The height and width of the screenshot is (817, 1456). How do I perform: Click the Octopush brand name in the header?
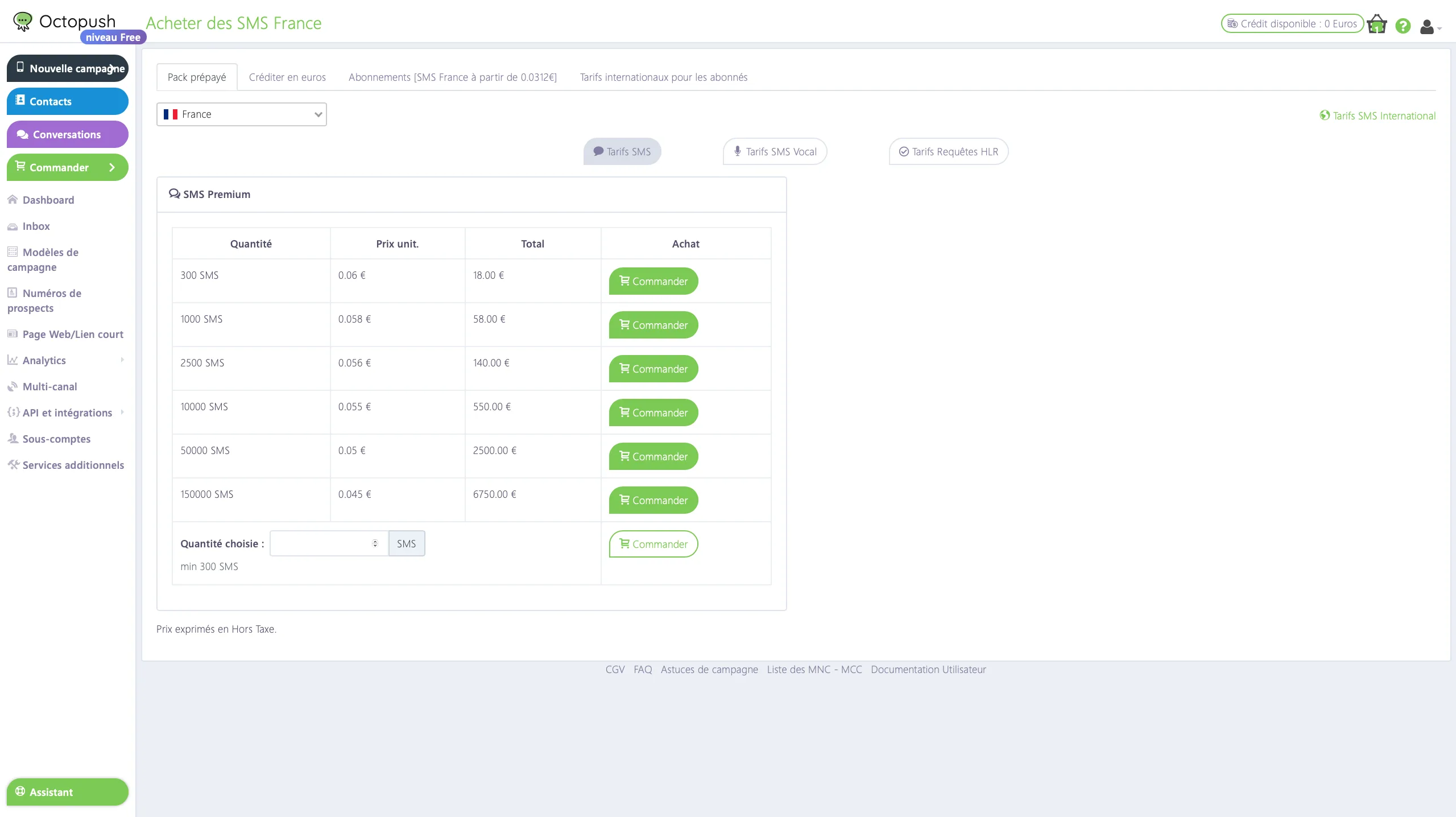tap(77, 21)
